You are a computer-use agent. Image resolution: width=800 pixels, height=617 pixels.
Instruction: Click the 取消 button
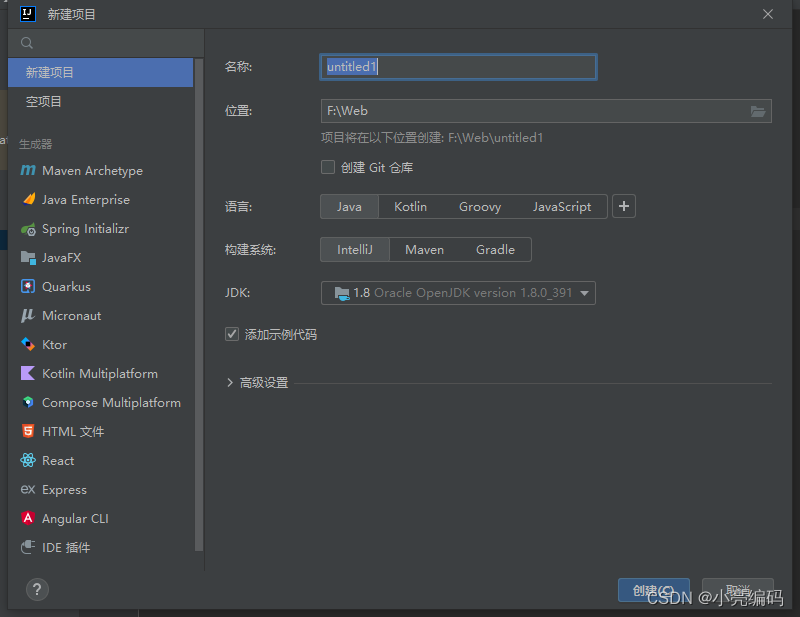tap(738, 590)
